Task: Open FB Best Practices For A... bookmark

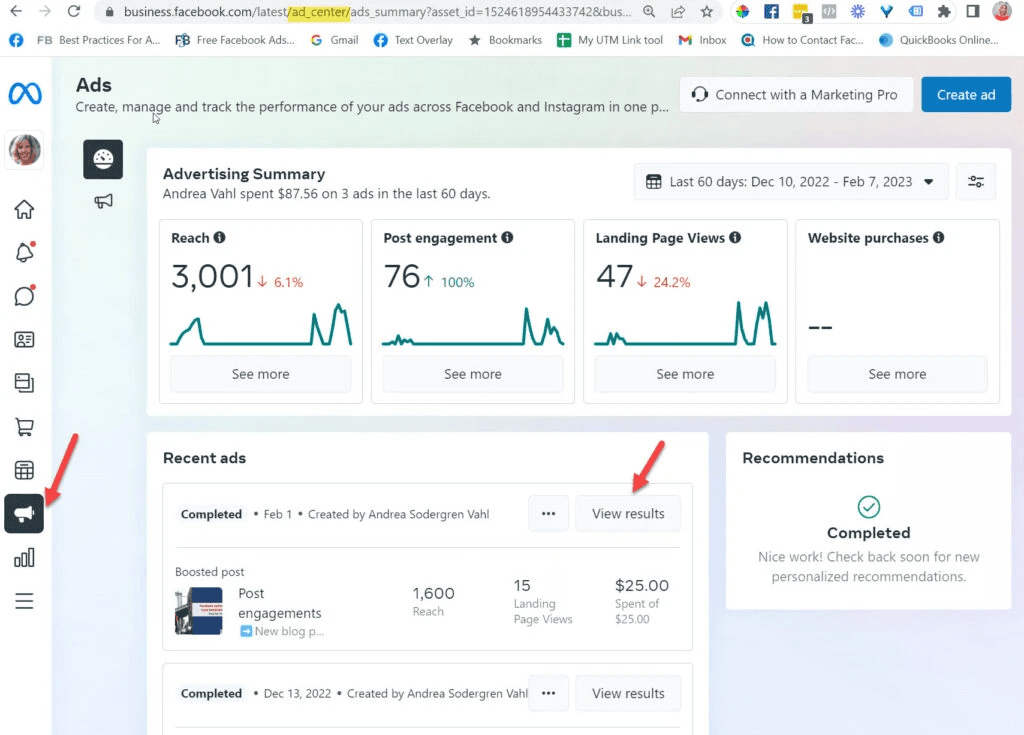Action: pyautogui.click(x=98, y=40)
